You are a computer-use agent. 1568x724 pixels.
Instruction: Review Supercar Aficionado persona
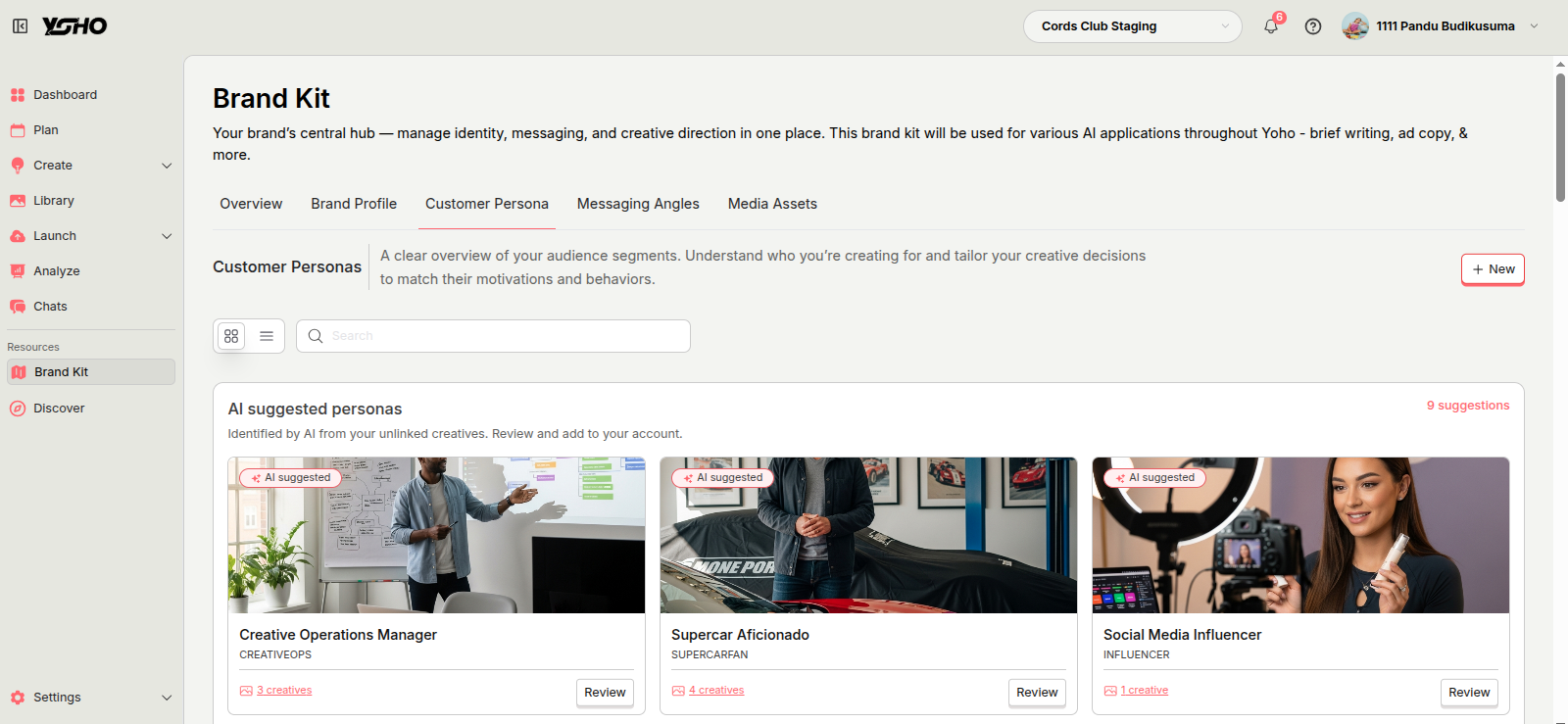[1037, 693]
